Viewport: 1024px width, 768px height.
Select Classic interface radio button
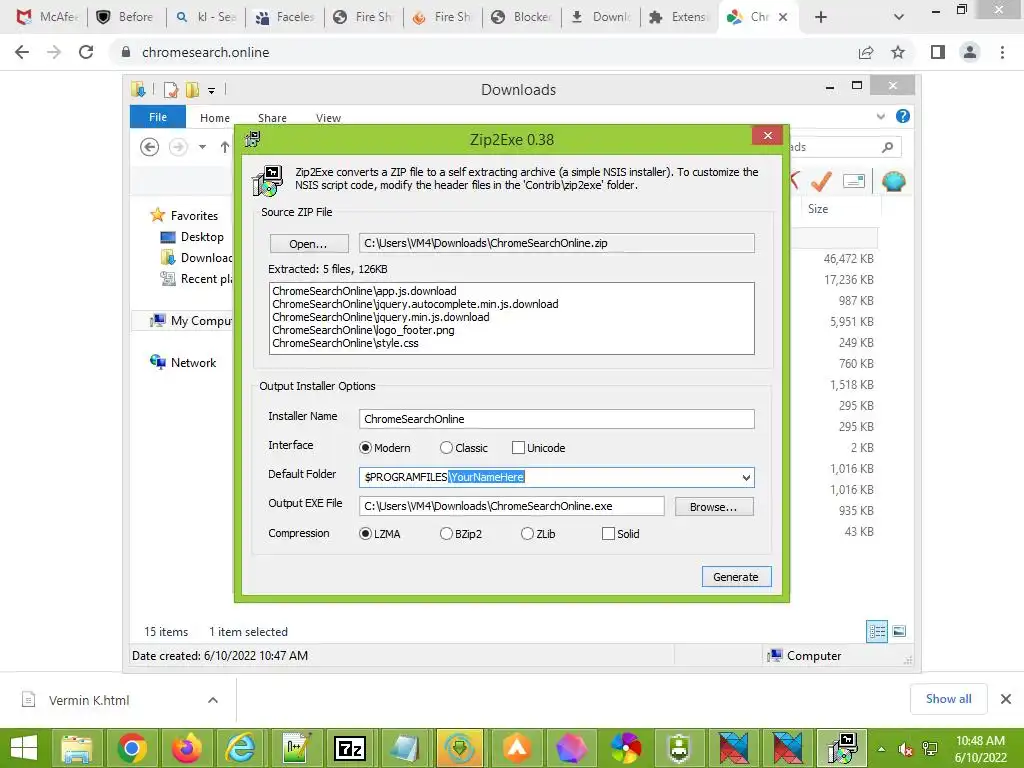446,447
